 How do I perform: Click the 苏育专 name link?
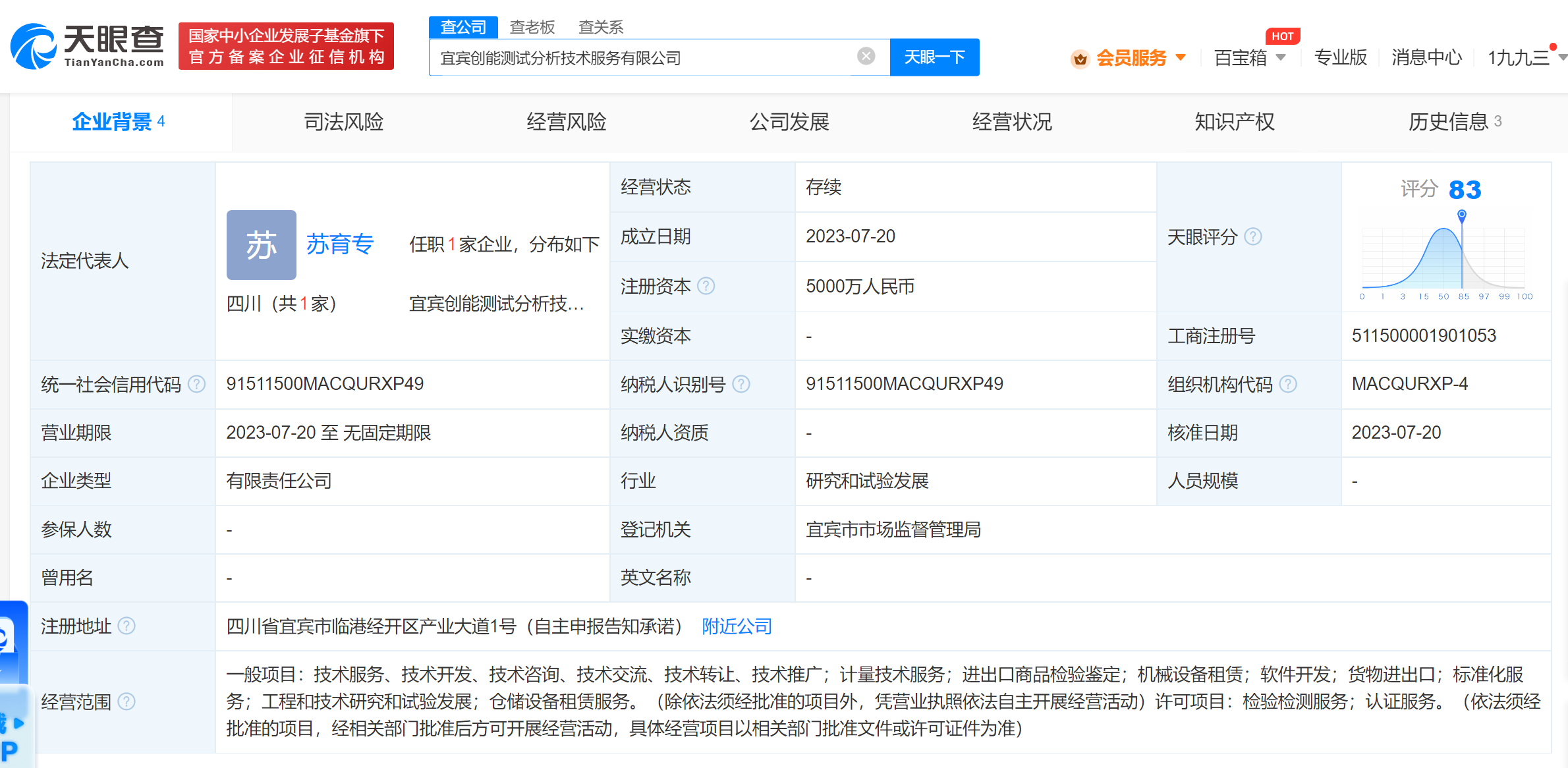tap(340, 244)
